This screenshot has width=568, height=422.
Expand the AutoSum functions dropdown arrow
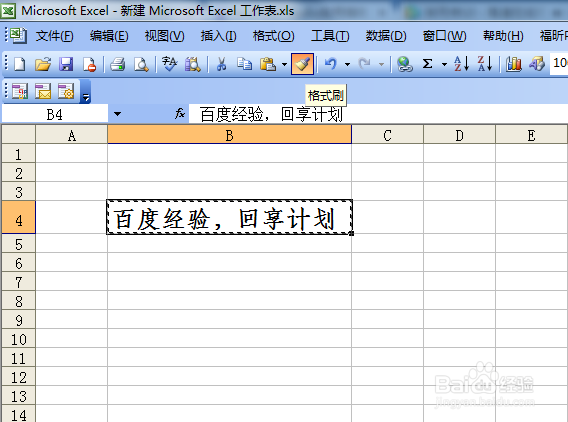click(444, 64)
